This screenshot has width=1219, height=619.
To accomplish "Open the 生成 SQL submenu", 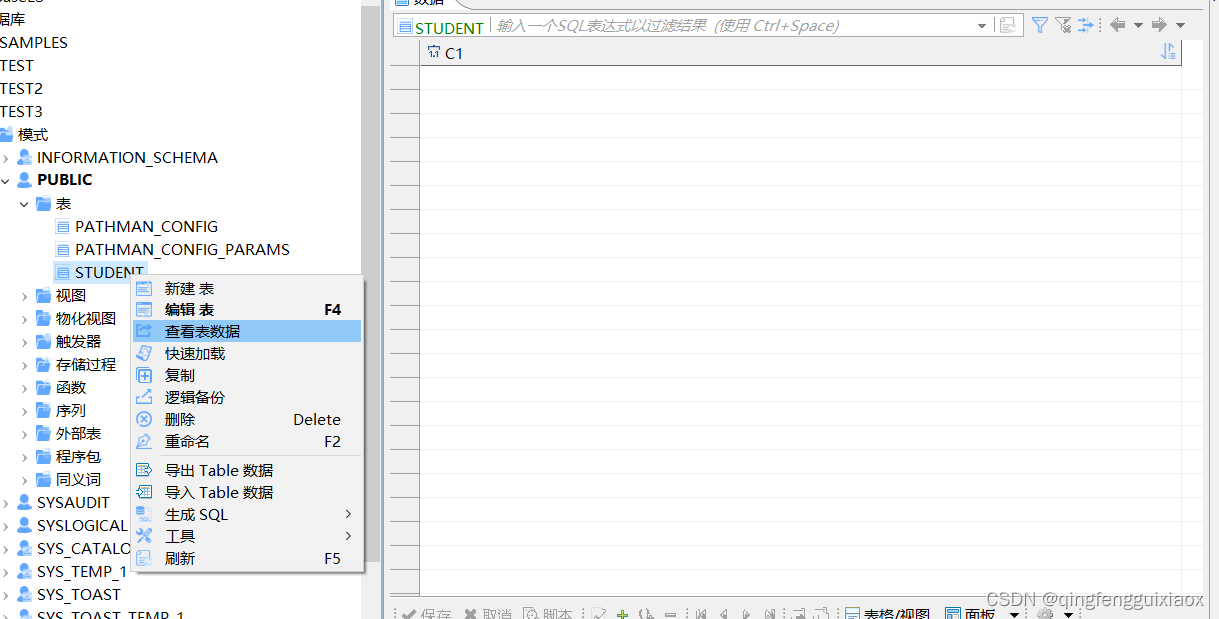I will [247, 514].
